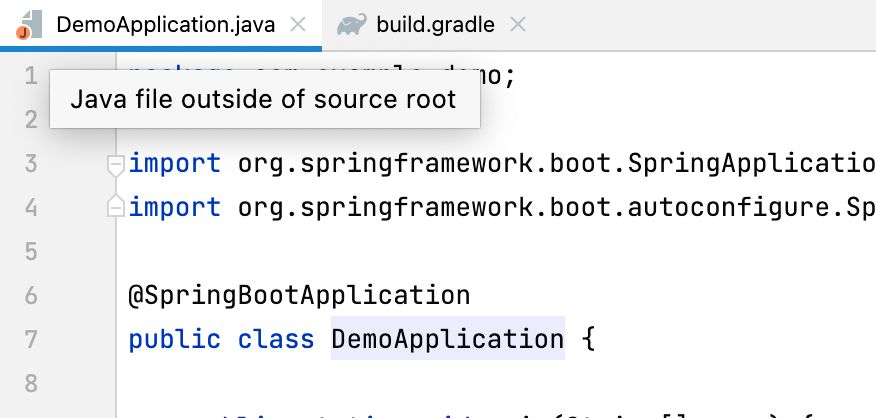This screenshot has width=876, height=418.
Task: Click the highlighted DemoApplication class name
Action: coord(448,338)
